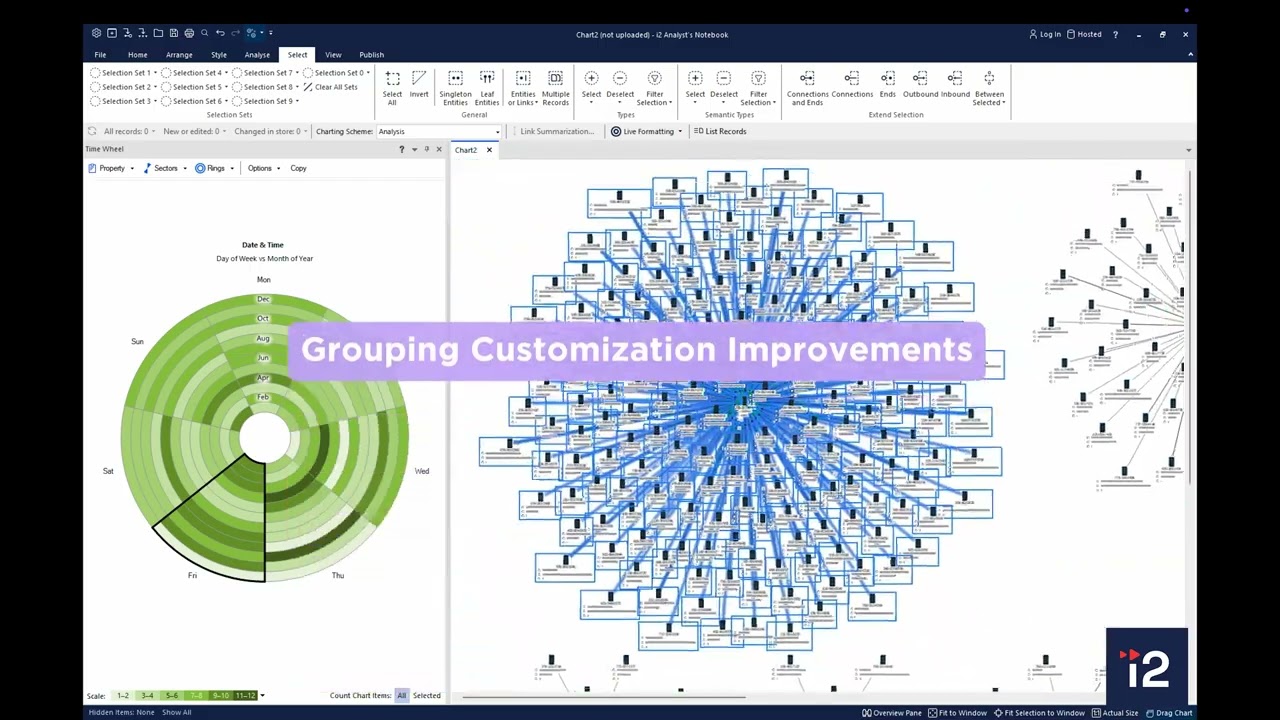Toggle Selection Set 2 circle
This screenshot has width=1280, height=720.
(x=95, y=87)
